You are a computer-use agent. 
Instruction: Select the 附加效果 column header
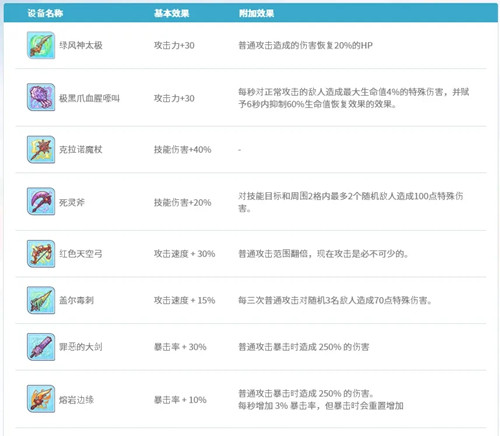[x=256, y=13]
